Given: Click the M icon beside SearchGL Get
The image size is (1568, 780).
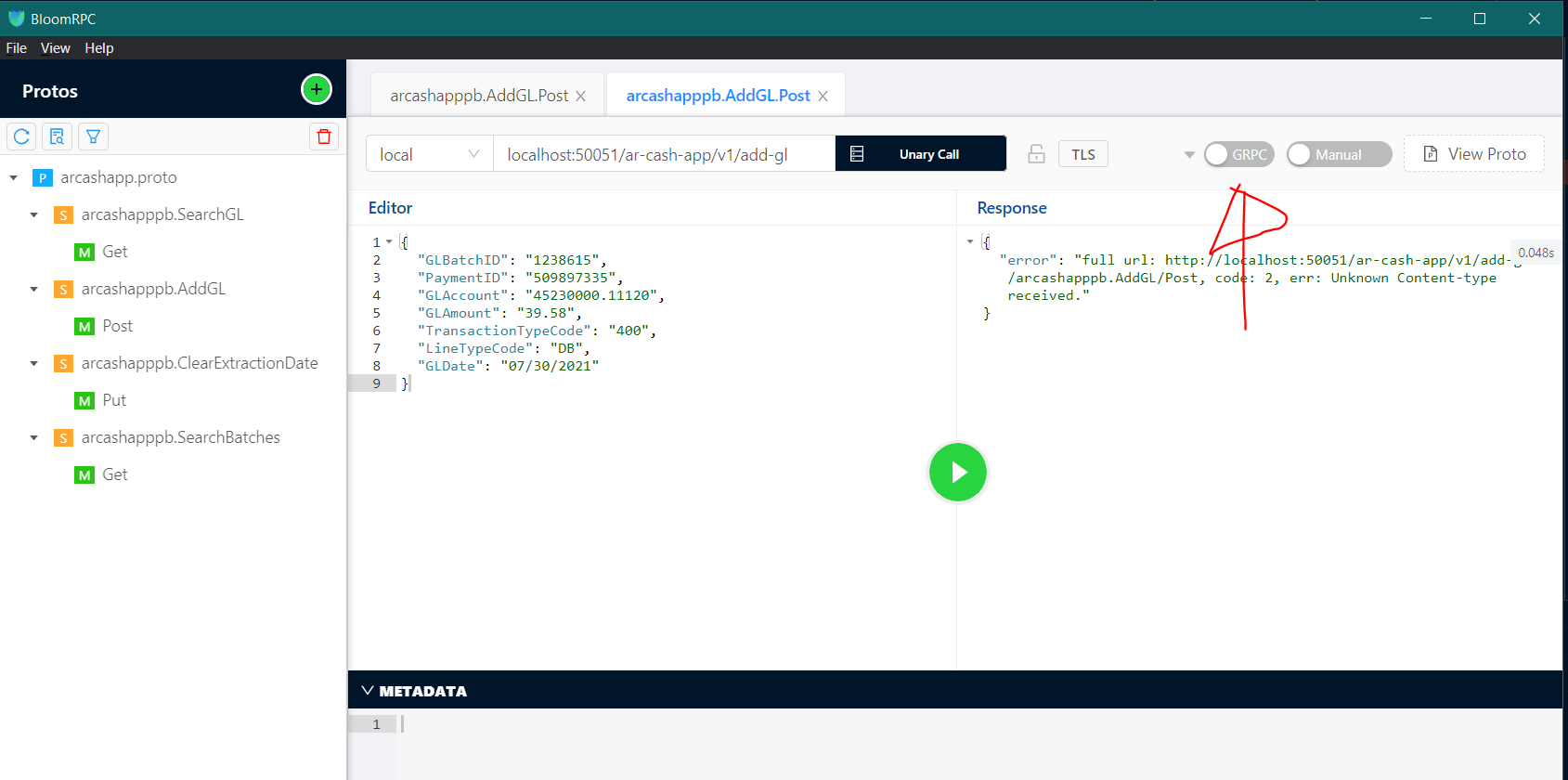Looking at the screenshot, I should pos(84,252).
